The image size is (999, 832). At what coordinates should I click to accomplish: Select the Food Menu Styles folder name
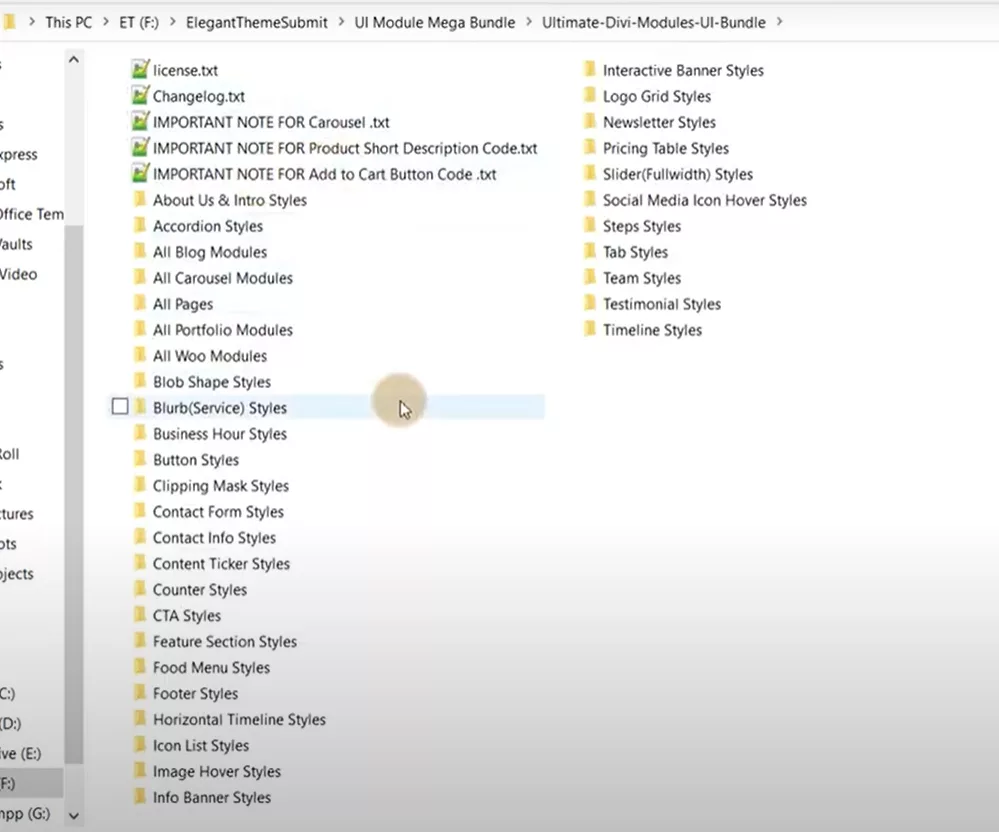point(212,668)
